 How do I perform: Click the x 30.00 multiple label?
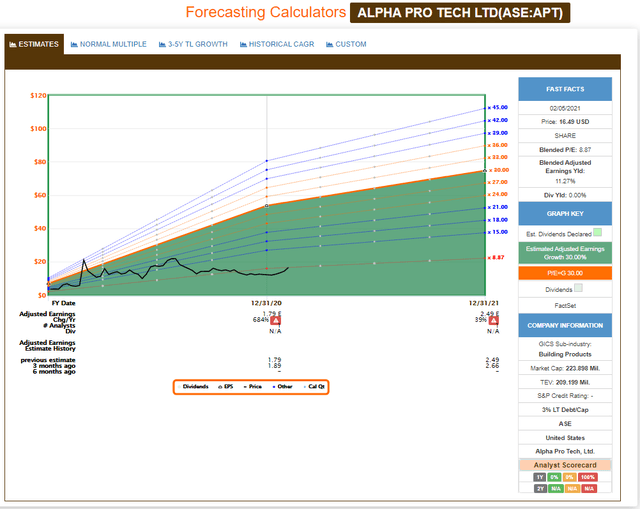(499, 170)
